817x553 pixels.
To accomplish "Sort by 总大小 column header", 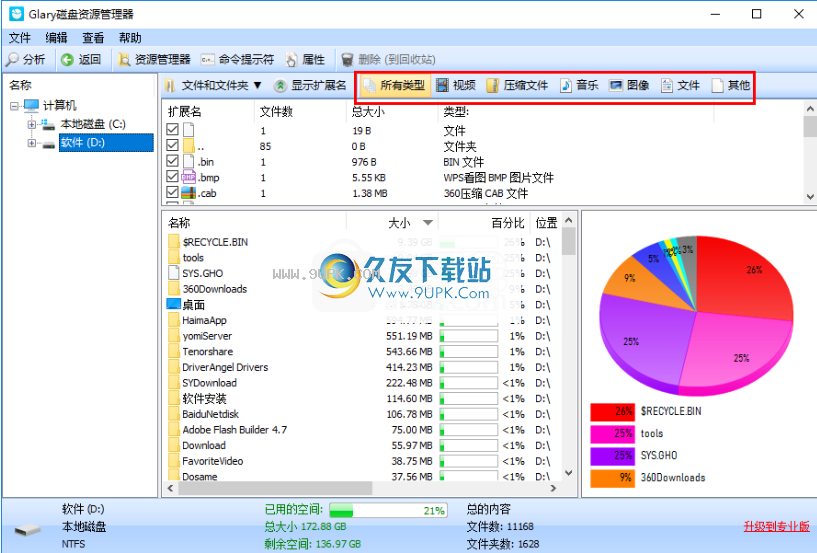I will point(368,112).
